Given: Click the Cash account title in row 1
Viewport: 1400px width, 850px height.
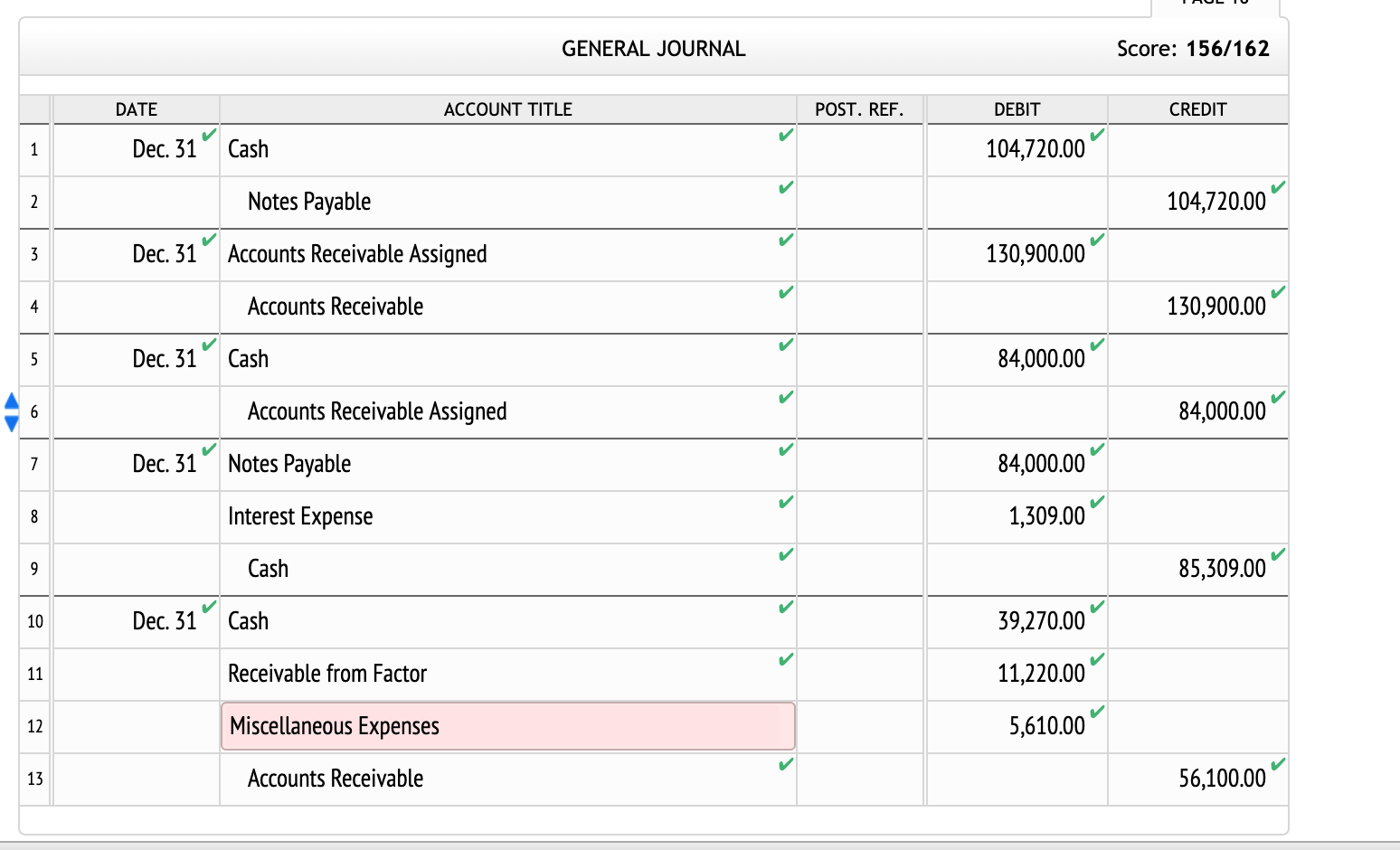Looking at the screenshot, I should [248, 149].
